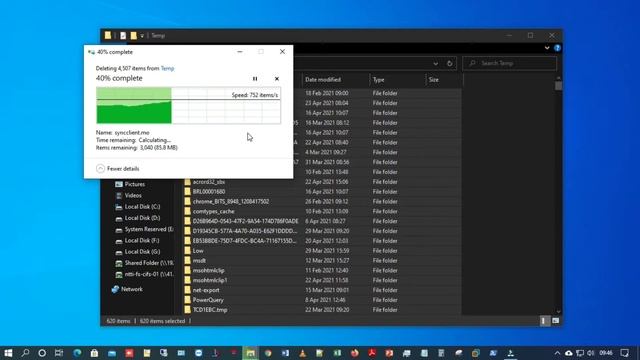640x360 pixels.
Task: Open Local Disk (D:) in the sidebar
Action: pos(142,218)
